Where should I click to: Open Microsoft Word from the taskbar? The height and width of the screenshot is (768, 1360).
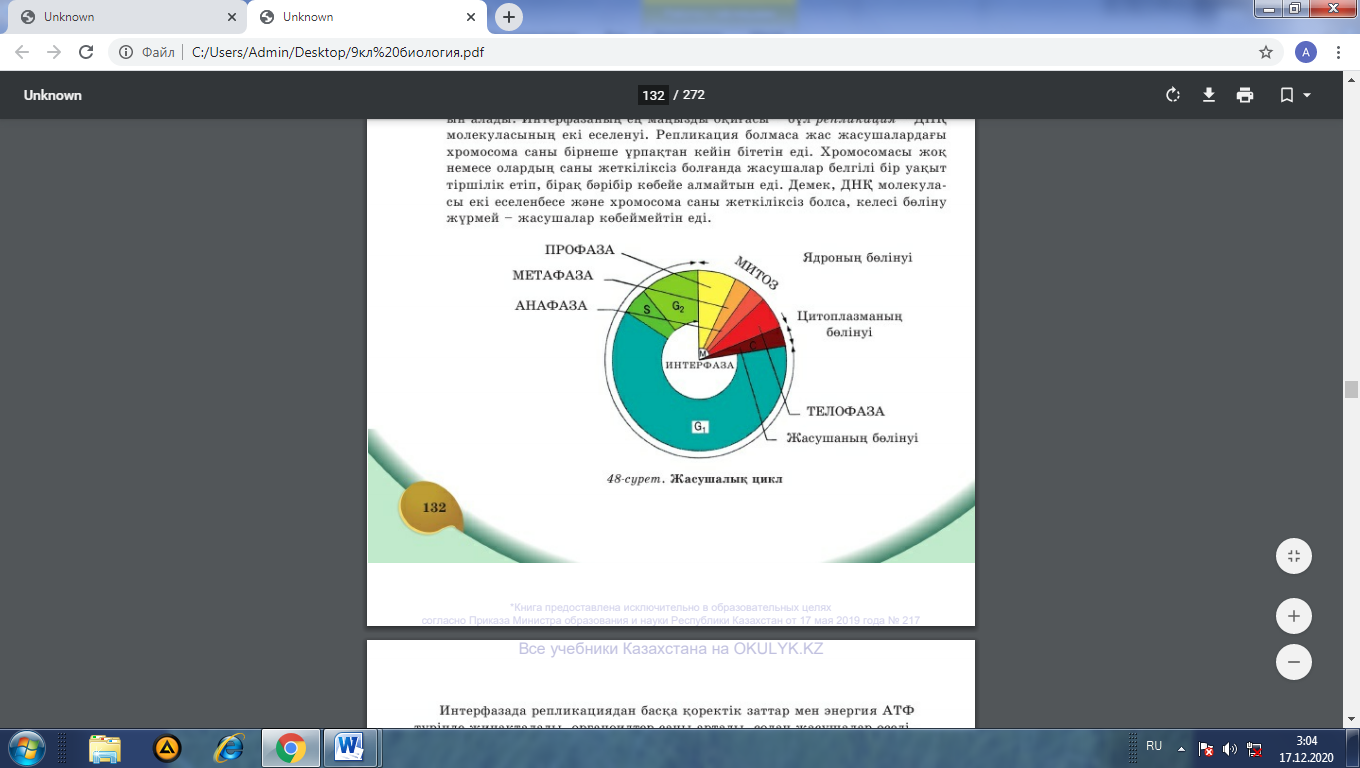point(349,747)
